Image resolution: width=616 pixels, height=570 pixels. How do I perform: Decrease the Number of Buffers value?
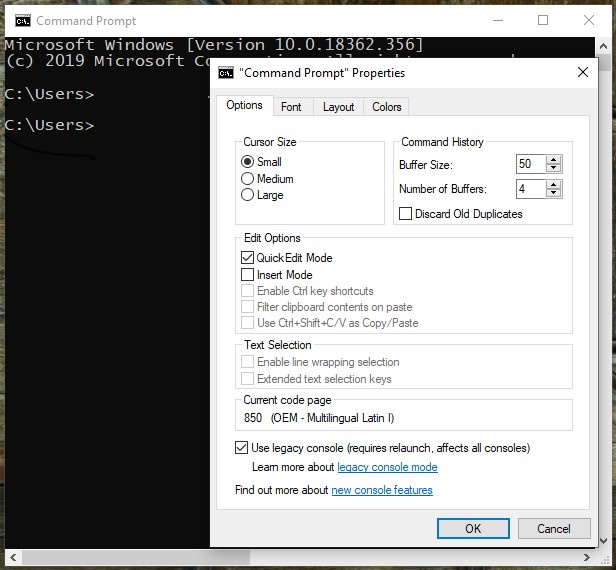point(554,193)
